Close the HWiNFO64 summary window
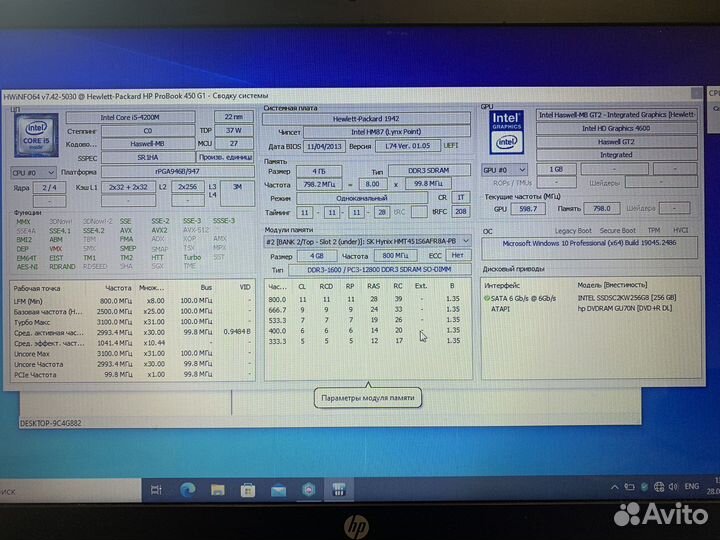The width and height of the screenshot is (720, 540). 696,93
